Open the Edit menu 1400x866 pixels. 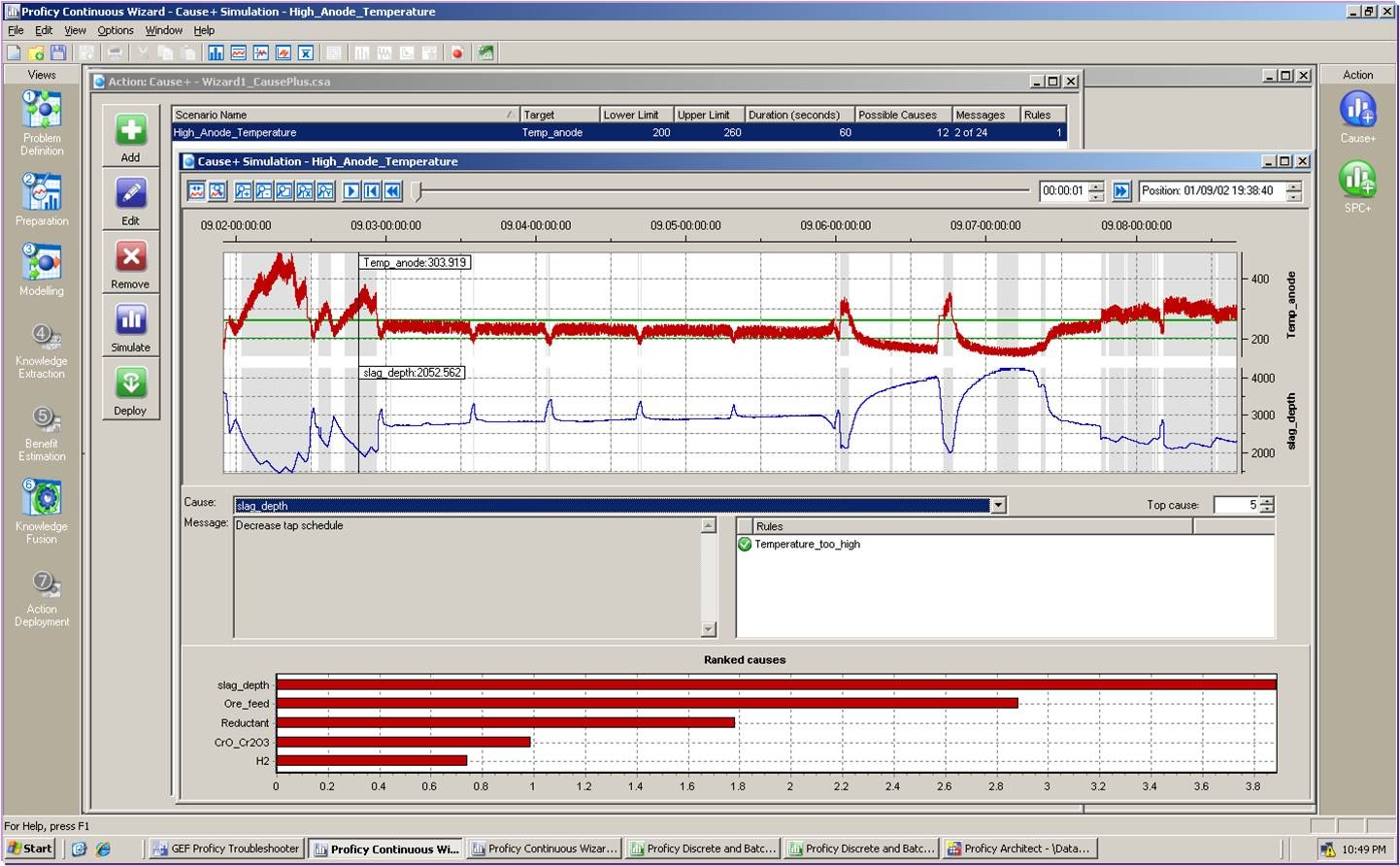click(44, 30)
